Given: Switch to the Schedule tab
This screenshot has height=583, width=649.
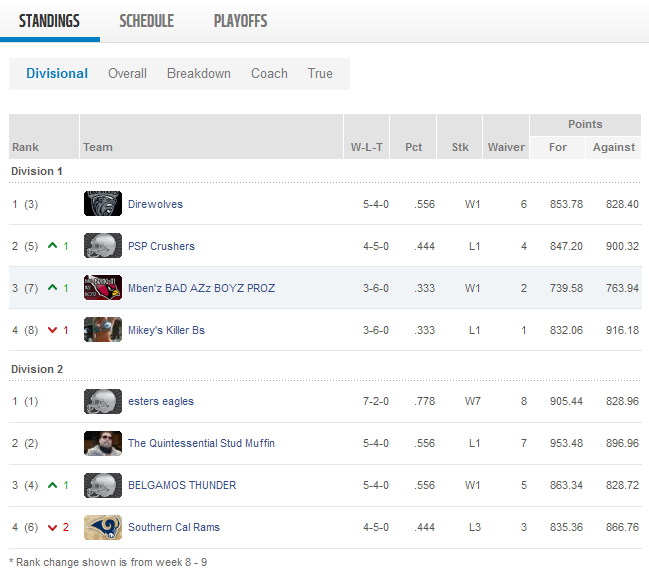Looking at the screenshot, I should tap(146, 21).
